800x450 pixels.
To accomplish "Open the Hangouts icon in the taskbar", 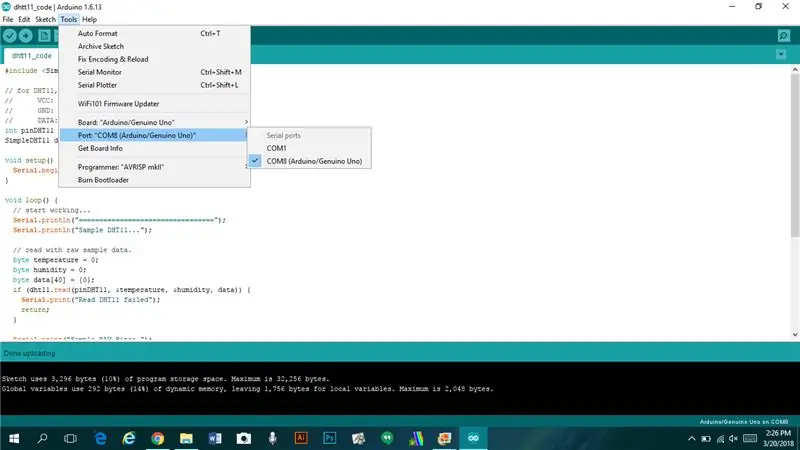I will tap(387, 438).
